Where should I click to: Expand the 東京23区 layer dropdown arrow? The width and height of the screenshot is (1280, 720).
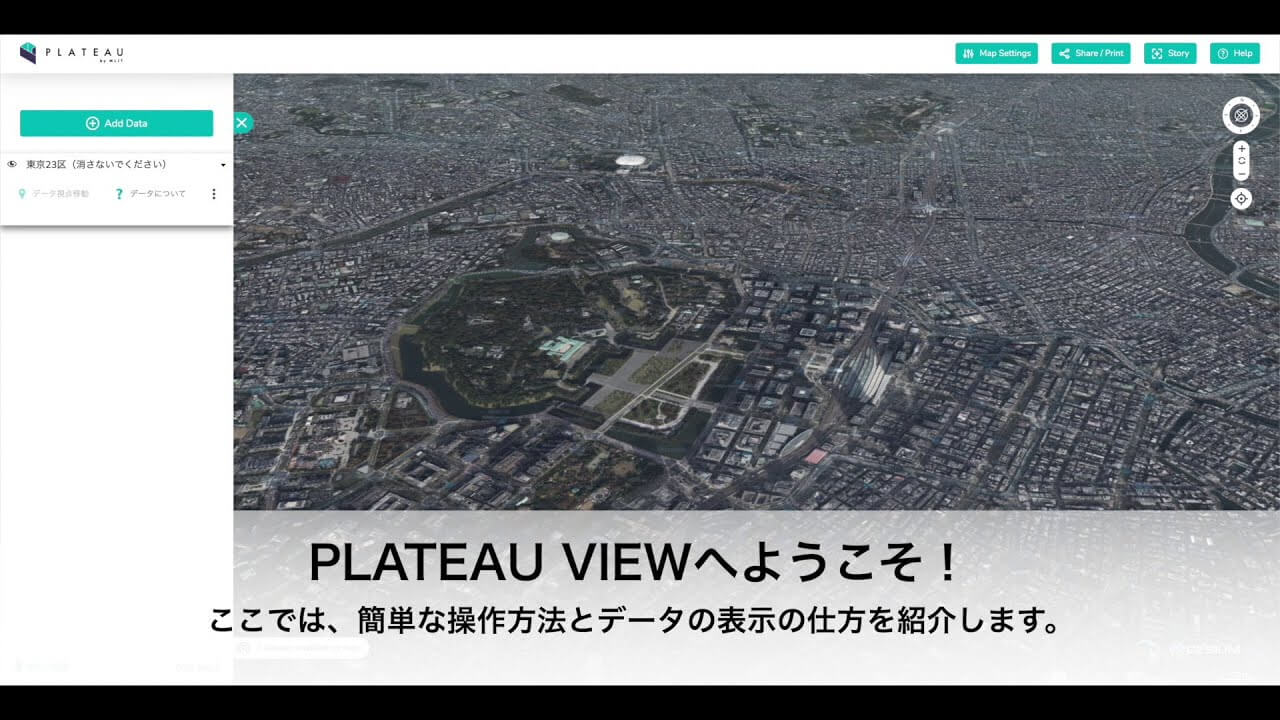[x=223, y=165]
